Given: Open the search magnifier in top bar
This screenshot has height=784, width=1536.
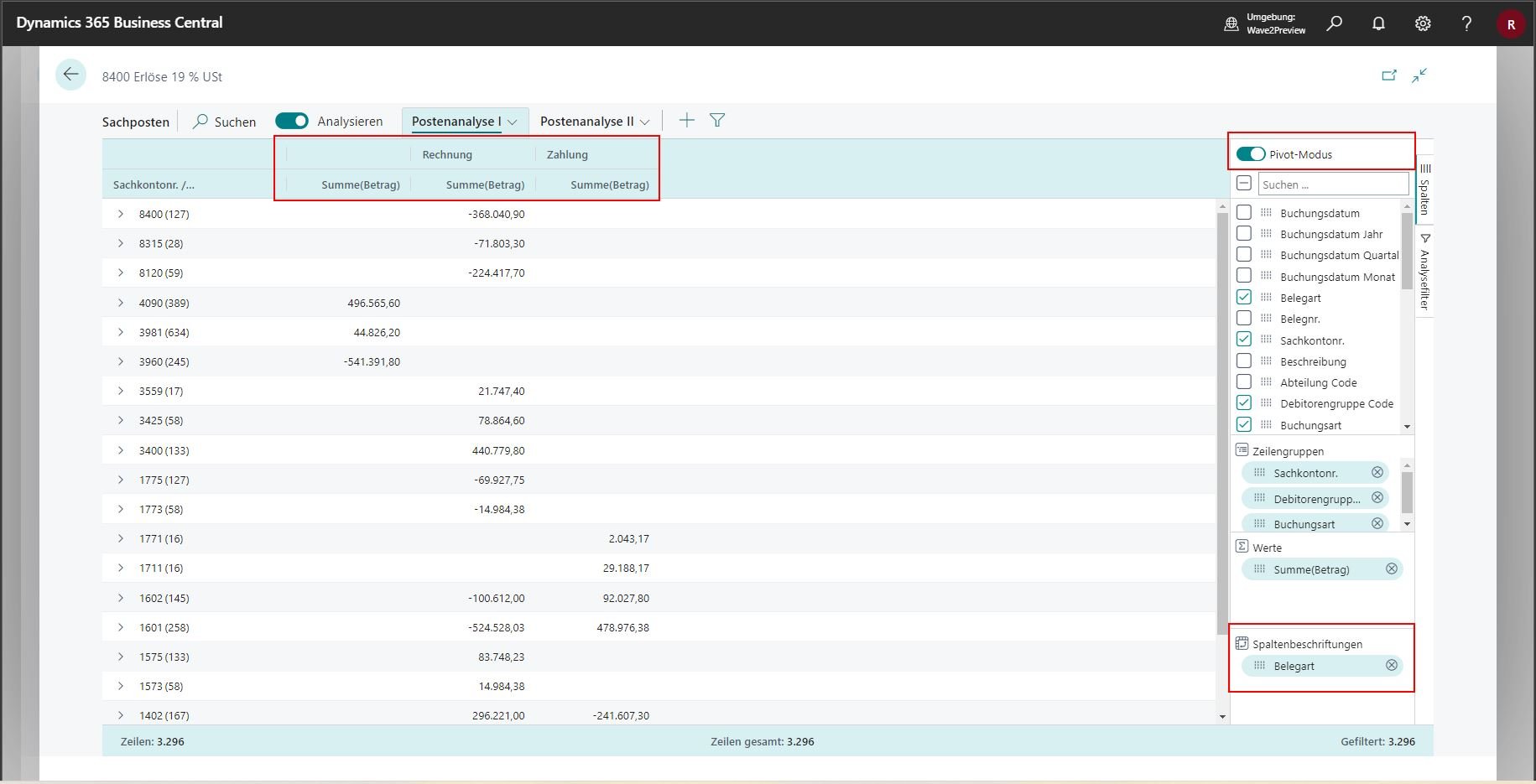Looking at the screenshot, I should click(1335, 23).
